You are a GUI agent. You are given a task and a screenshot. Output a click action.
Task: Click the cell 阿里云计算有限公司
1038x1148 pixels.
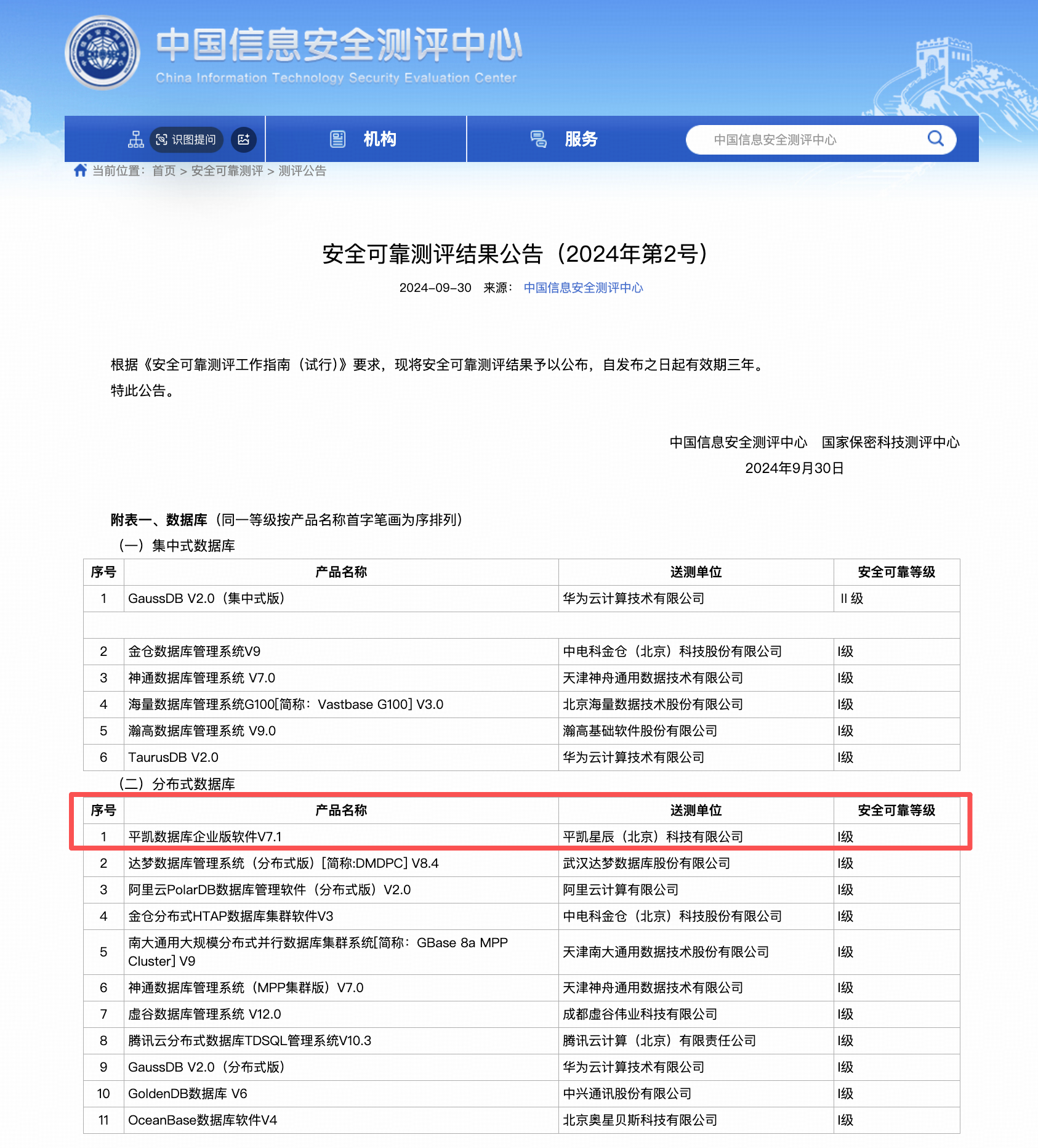click(696, 890)
